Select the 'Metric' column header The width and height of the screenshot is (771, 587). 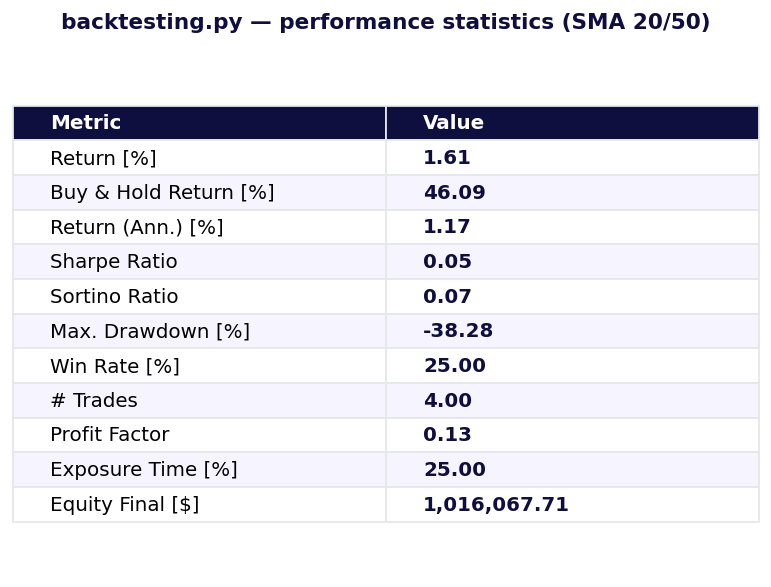[x=200, y=122]
